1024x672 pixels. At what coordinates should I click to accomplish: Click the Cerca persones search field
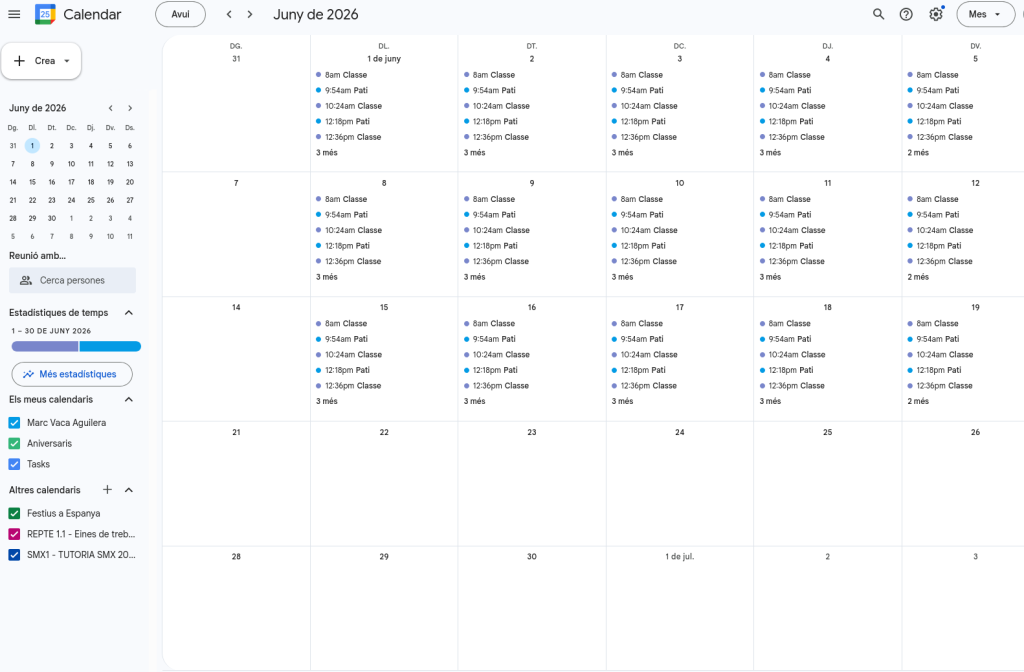tap(72, 280)
